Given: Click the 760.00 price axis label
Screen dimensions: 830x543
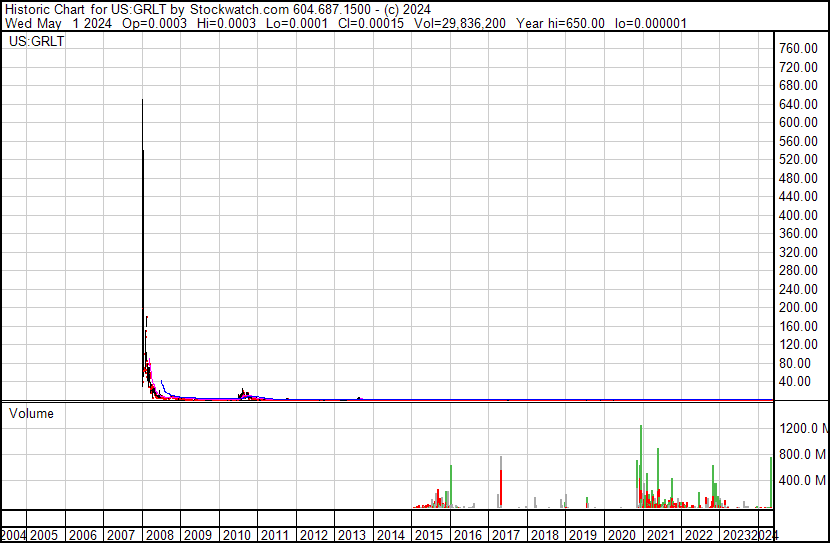Looking at the screenshot, I should (798, 49).
